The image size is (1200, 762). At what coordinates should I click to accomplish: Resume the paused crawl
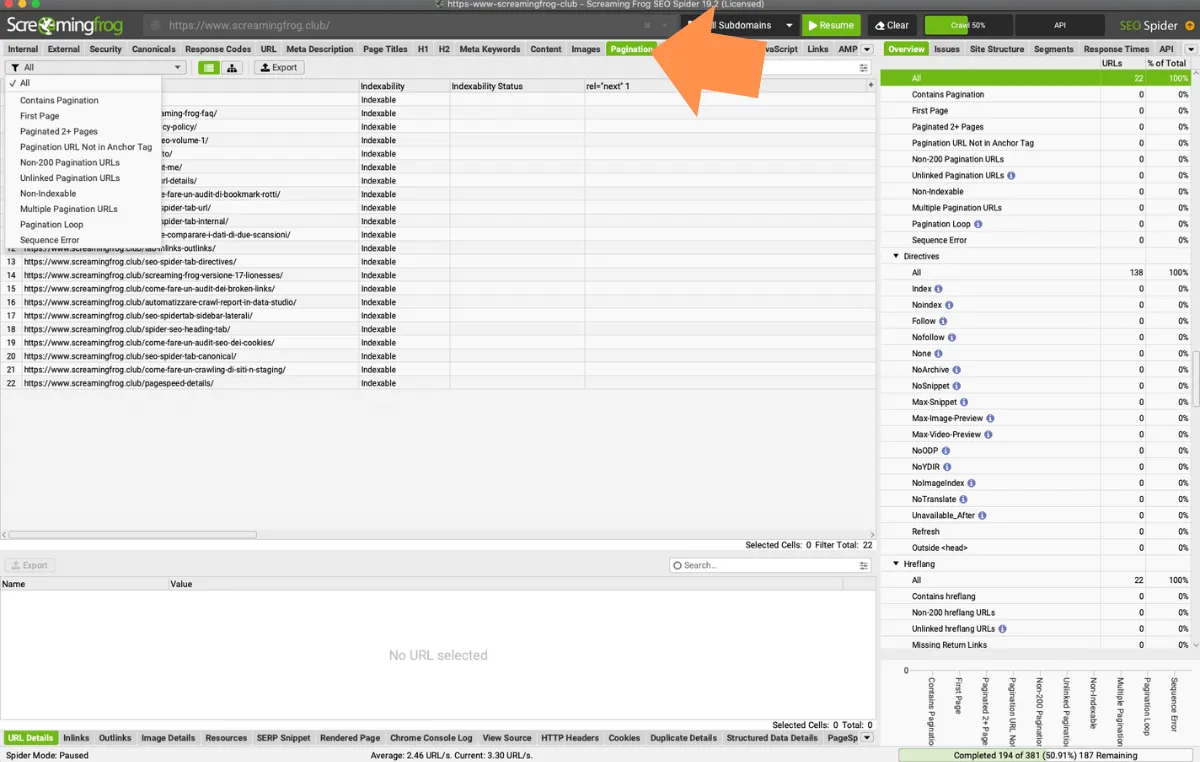830,25
